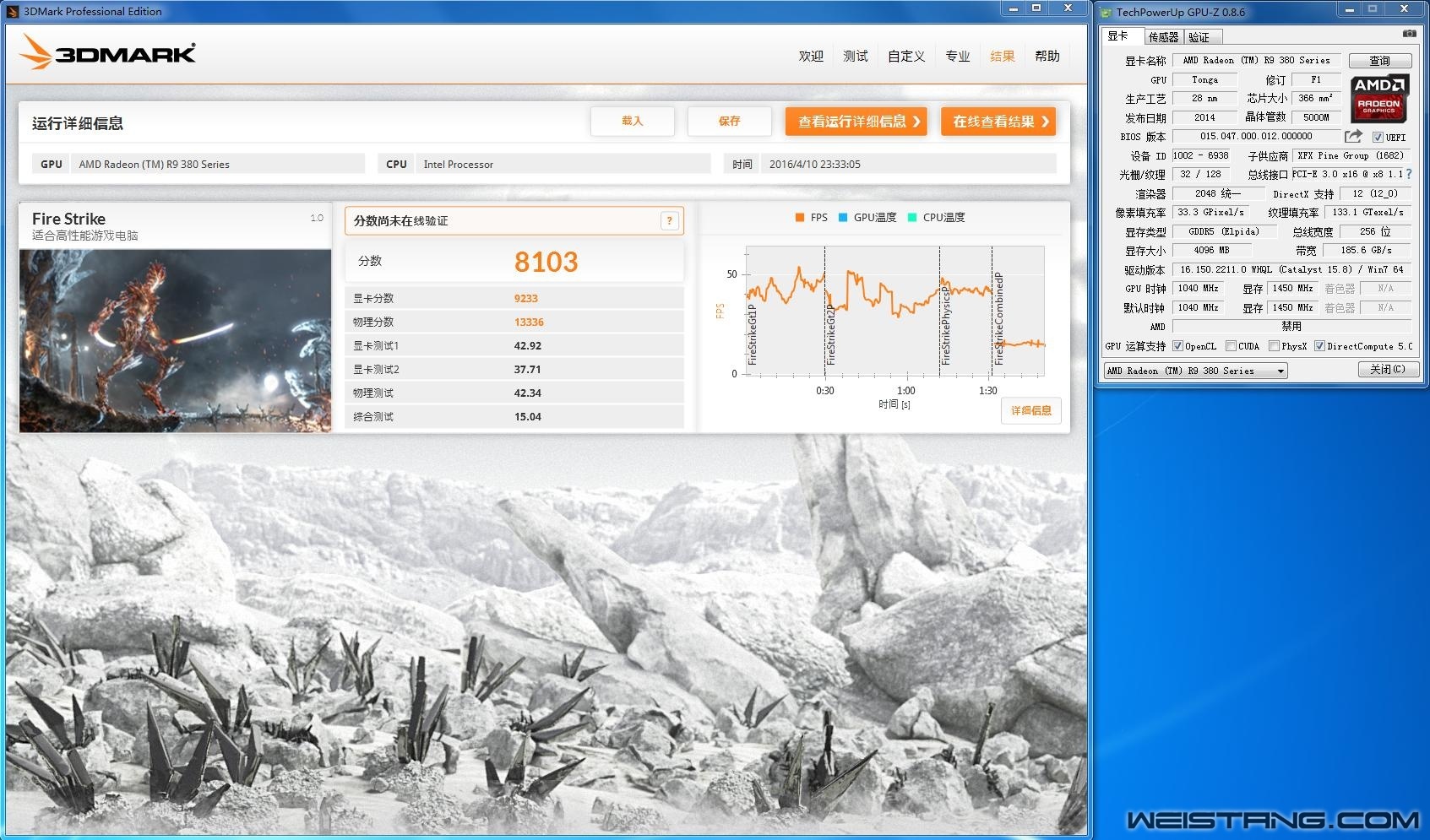Screen dimensions: 1430x840
Task: Click the 带宽 field 185.6 GB/s
Action: tap(1366, 250)
